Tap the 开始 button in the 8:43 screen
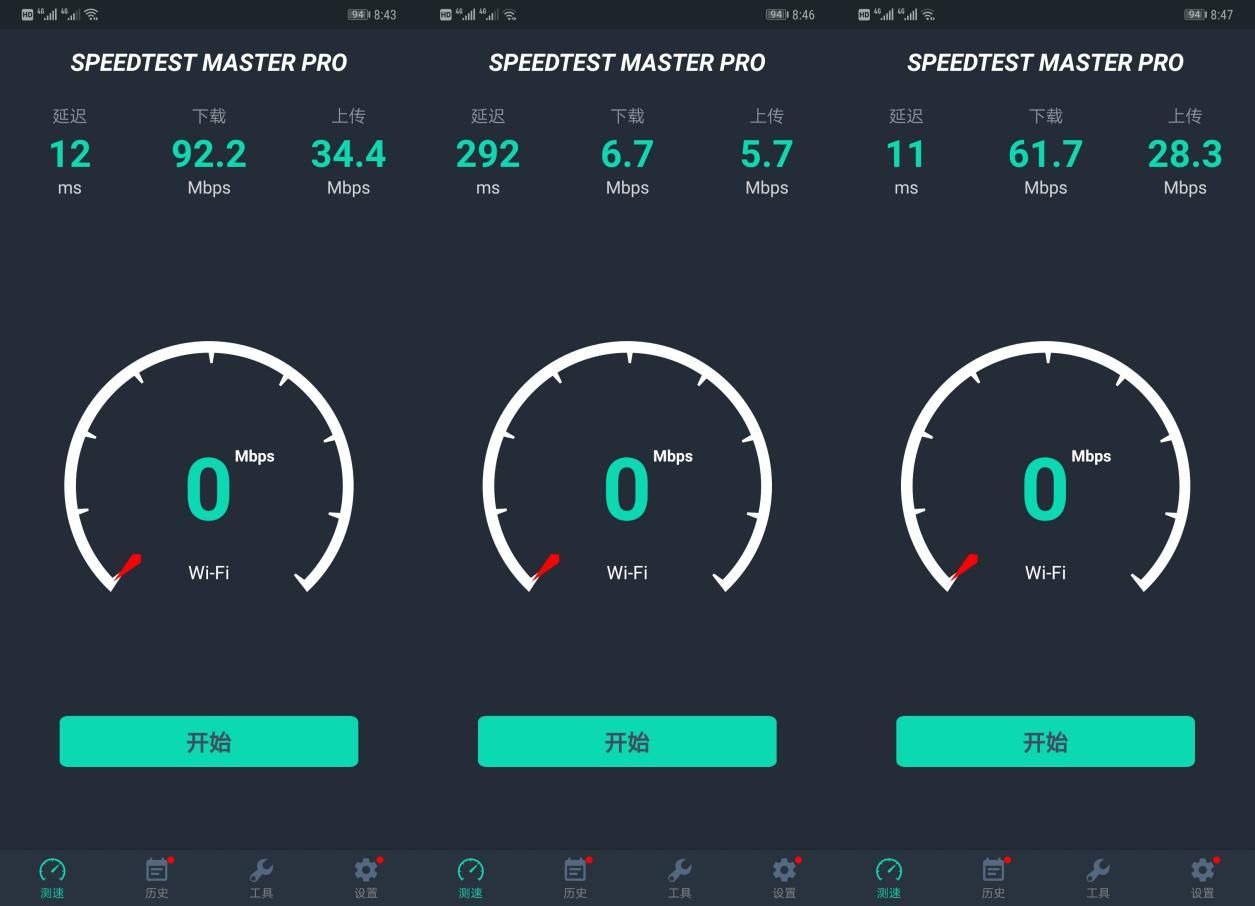The width and height of the screenshot is (1255, 906). pos(209,741)
